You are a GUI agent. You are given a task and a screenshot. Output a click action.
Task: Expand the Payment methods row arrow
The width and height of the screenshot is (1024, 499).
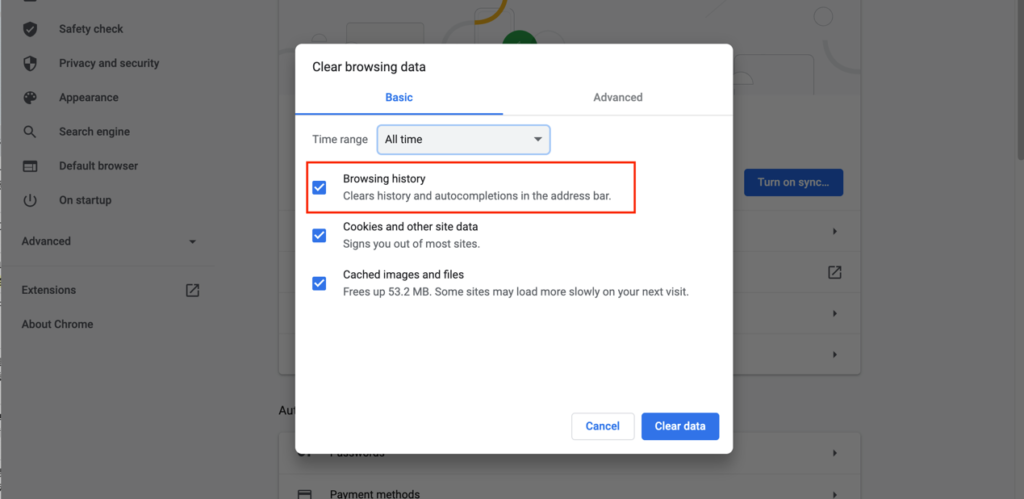coord(834,494)
